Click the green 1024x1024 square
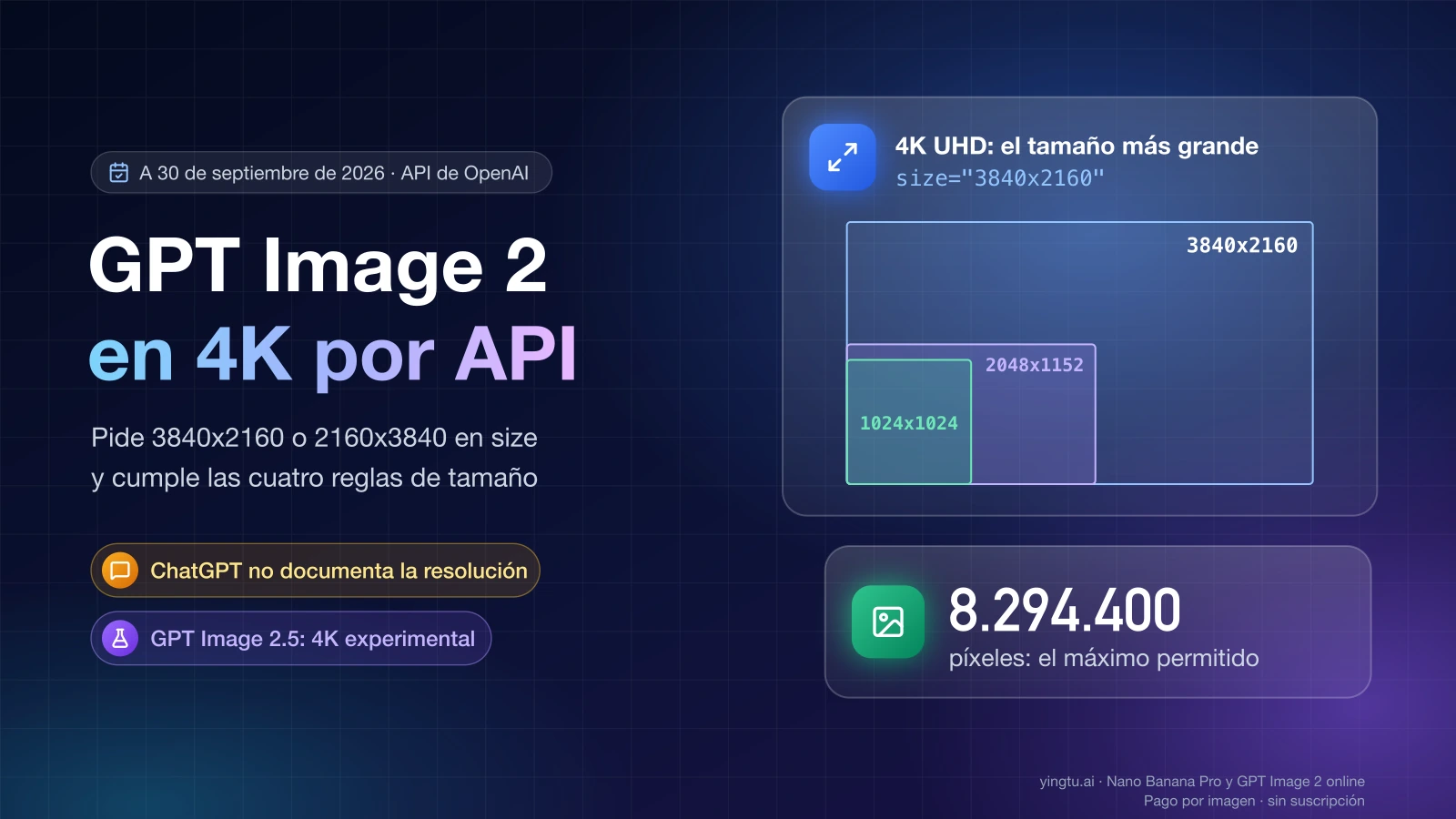Viewport: 1456px width, 819px height. pyautogui.click(x=909, y=422)
